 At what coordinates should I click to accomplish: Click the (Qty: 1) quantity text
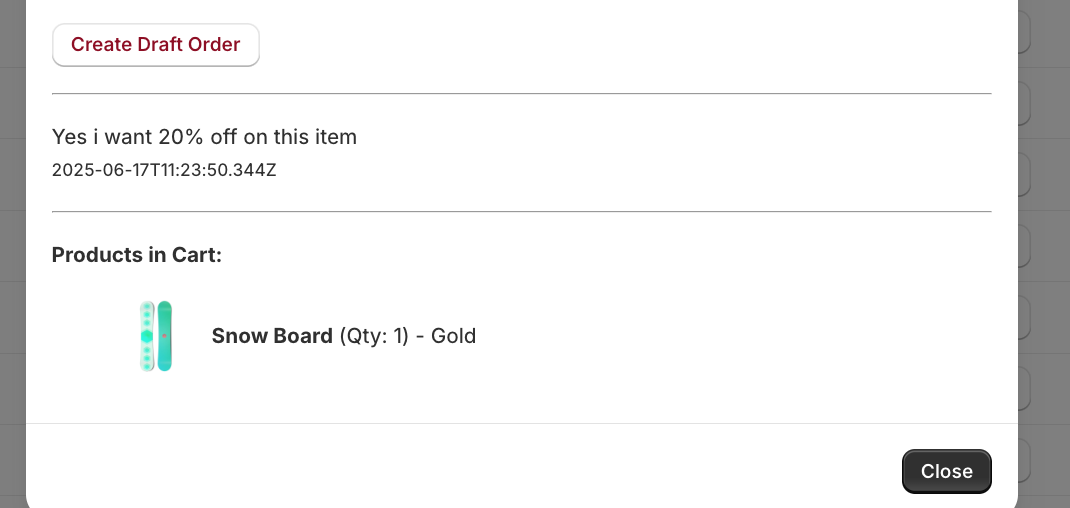pyautogui.click(x=374, y=336)
